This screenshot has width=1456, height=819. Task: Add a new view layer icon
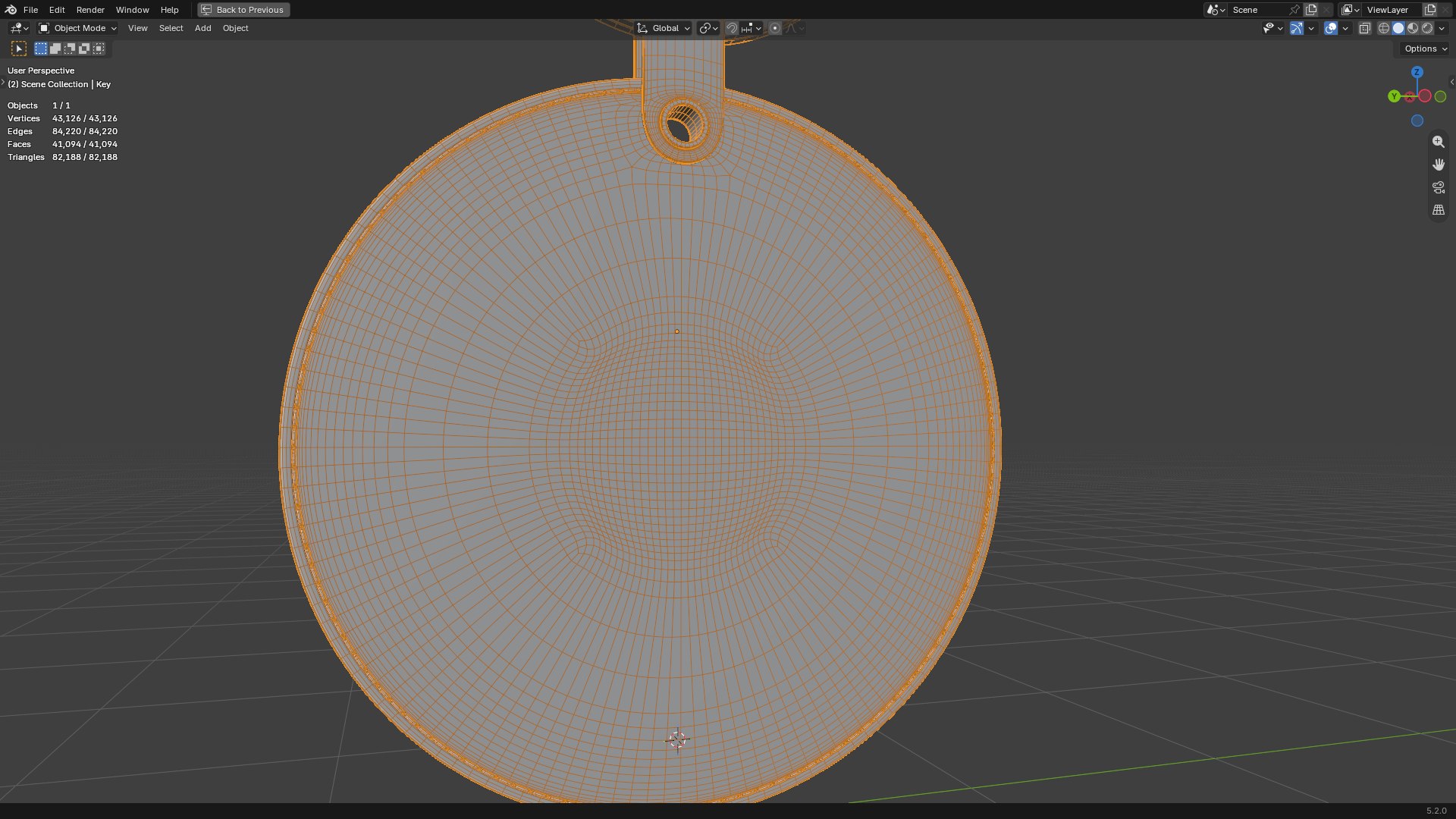[1430, 10]
